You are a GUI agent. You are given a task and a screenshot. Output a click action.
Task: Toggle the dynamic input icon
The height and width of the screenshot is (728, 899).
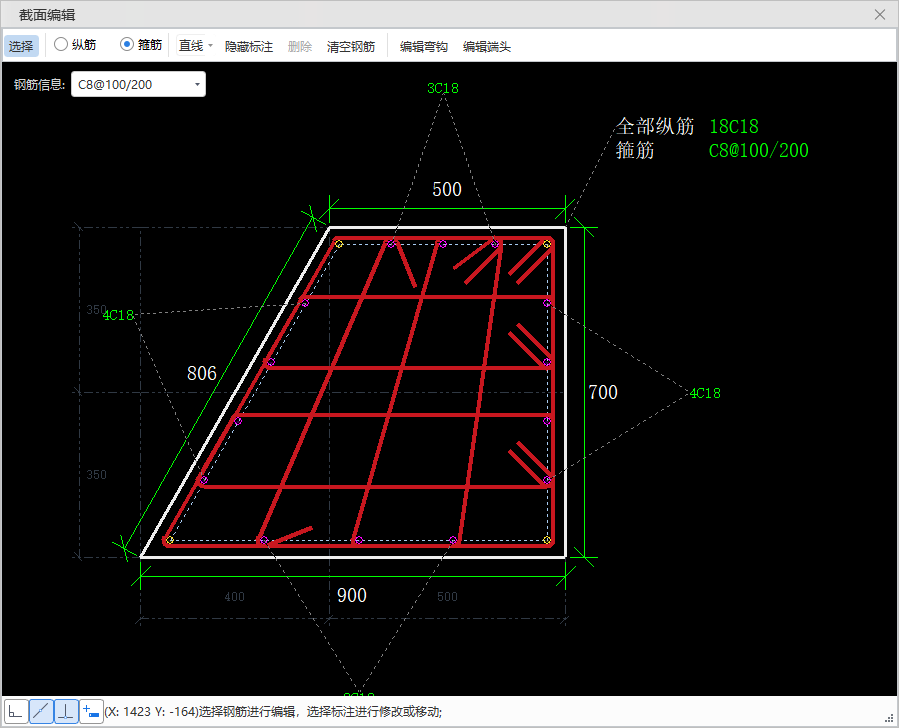91,711
